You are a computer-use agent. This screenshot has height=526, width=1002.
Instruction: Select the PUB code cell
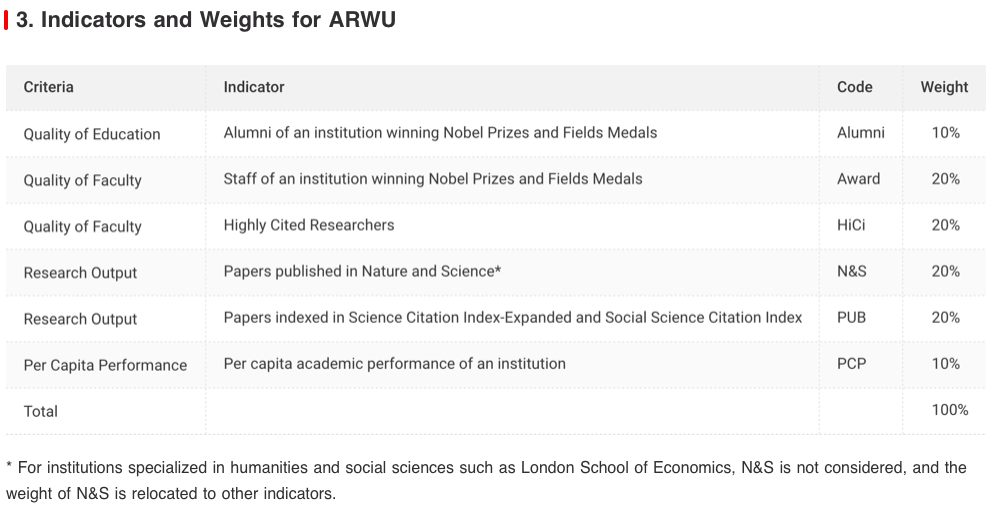pos(851,317)
